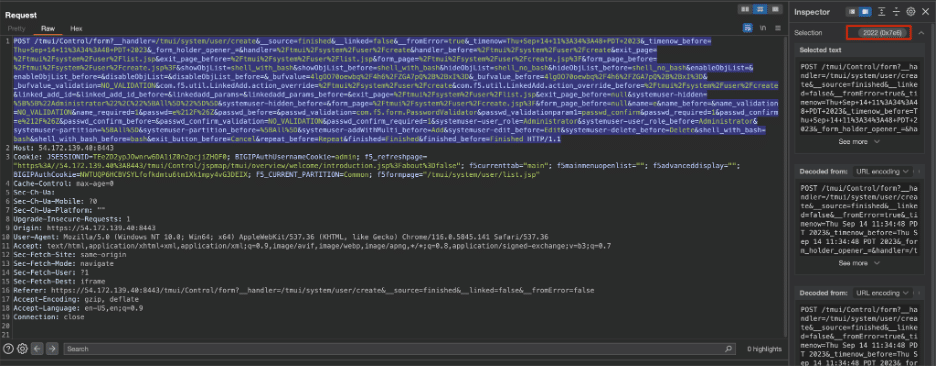Click the Connection: close line

pos(48,317)
